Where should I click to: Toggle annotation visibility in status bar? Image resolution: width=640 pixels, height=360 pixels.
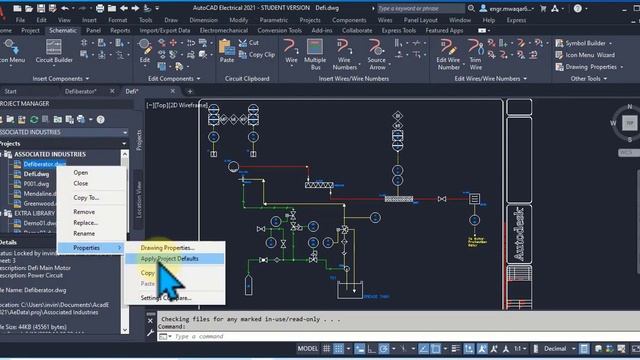482,349
